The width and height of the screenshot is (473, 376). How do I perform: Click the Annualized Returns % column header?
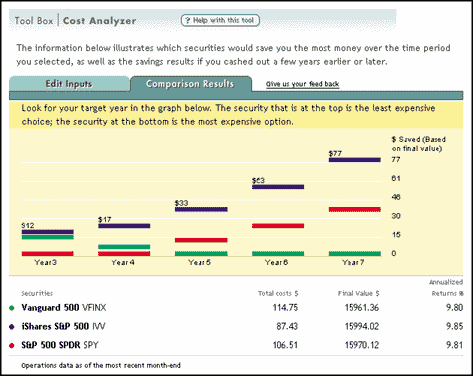click(x=446, y=288)
